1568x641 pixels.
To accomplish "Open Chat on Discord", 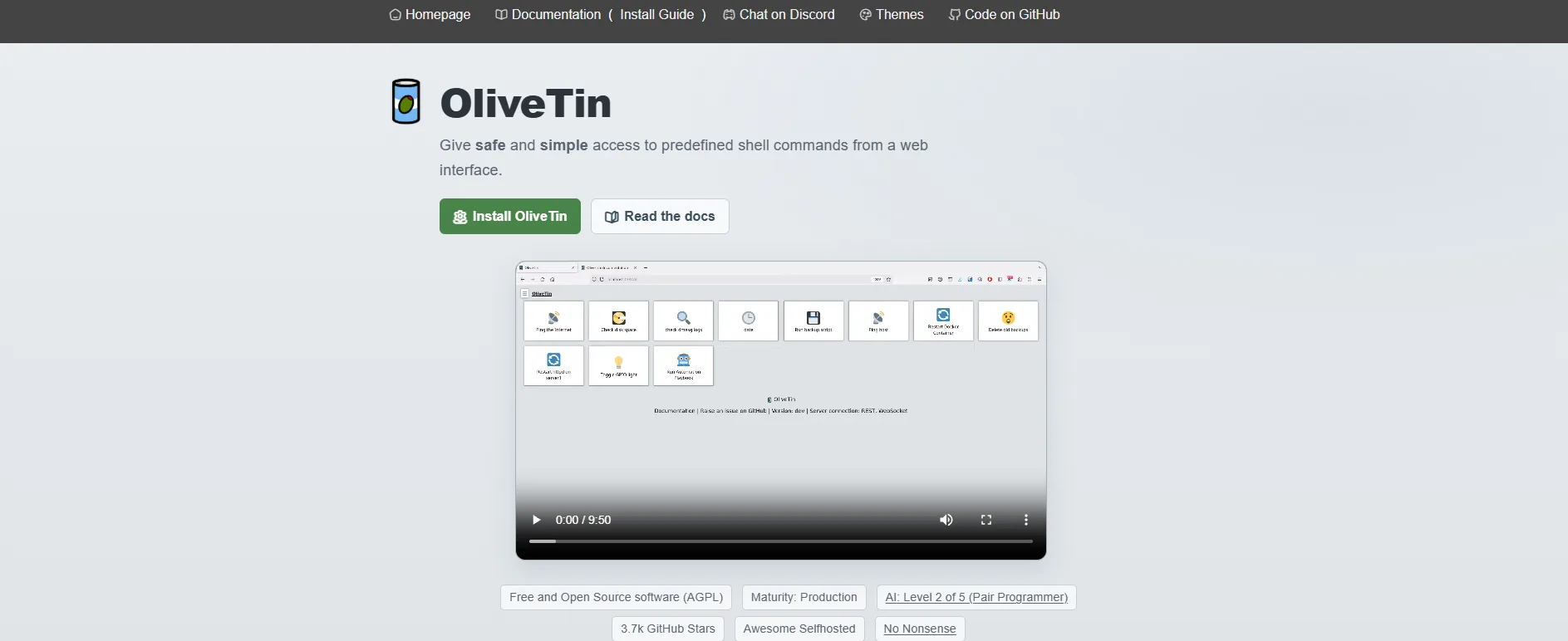I will pos(779,15).
